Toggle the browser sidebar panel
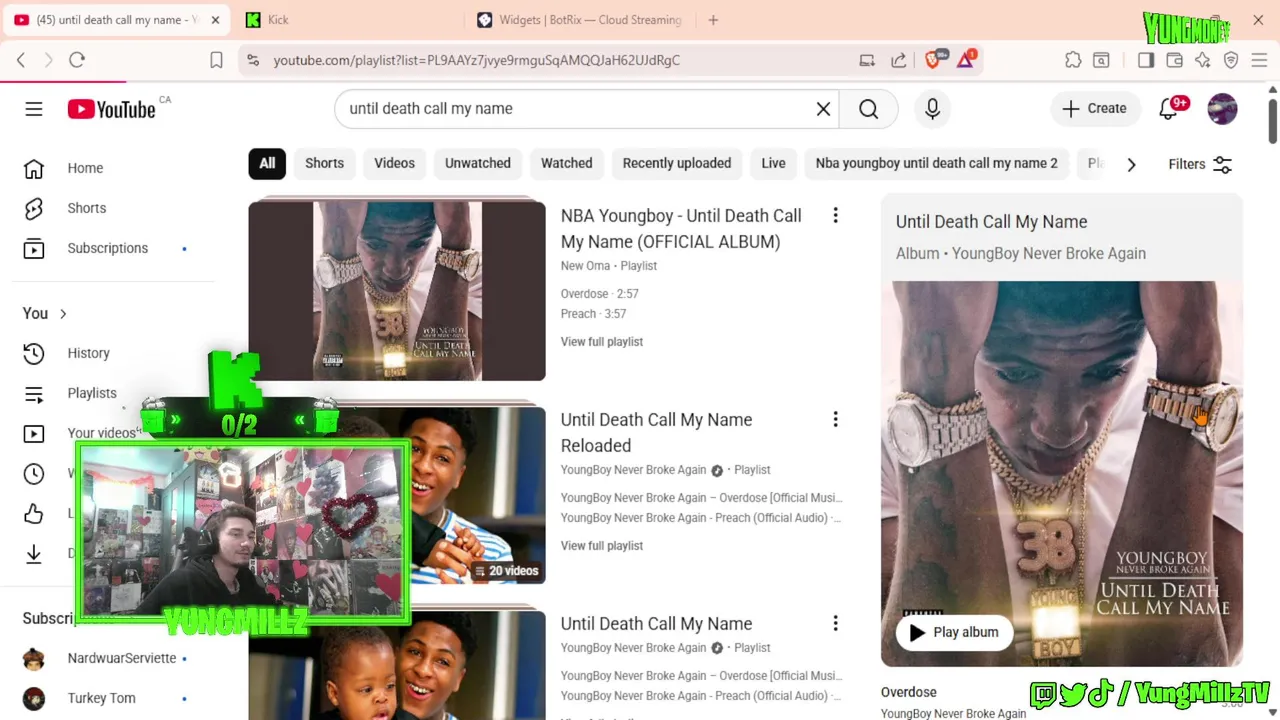1280x720 pixels. (1146, 60)
